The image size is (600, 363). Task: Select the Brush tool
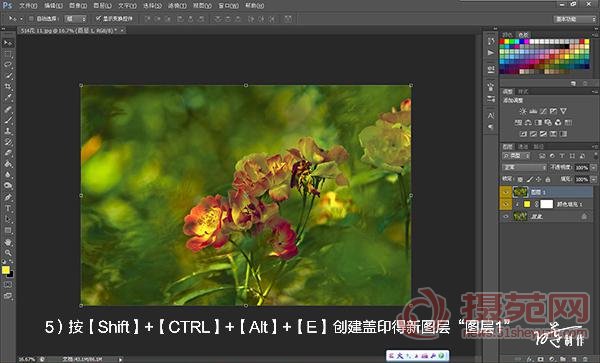coord(8,120)
